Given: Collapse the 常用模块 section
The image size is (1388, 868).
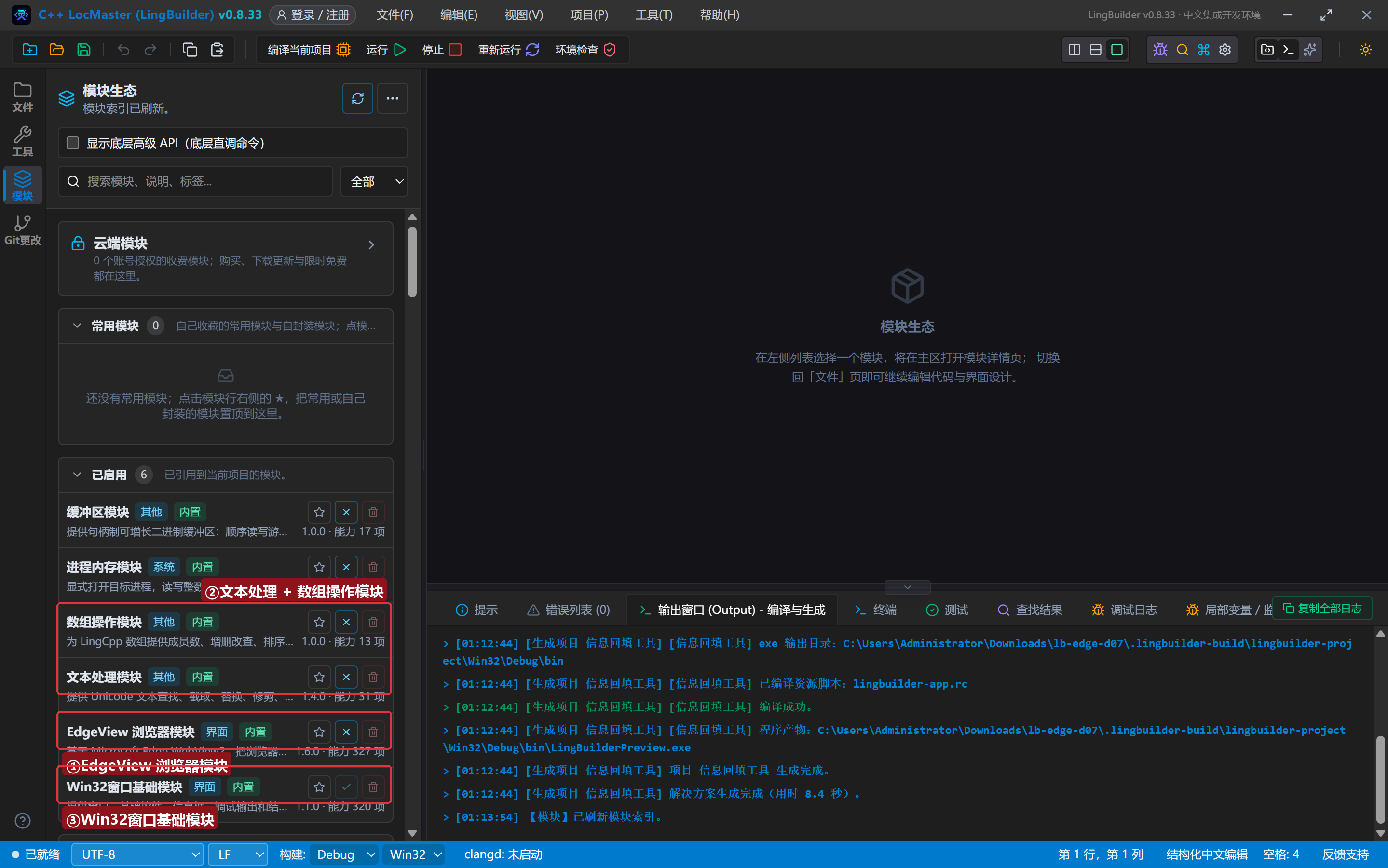Looking at the screenshot, I should (x=77, y=326).
